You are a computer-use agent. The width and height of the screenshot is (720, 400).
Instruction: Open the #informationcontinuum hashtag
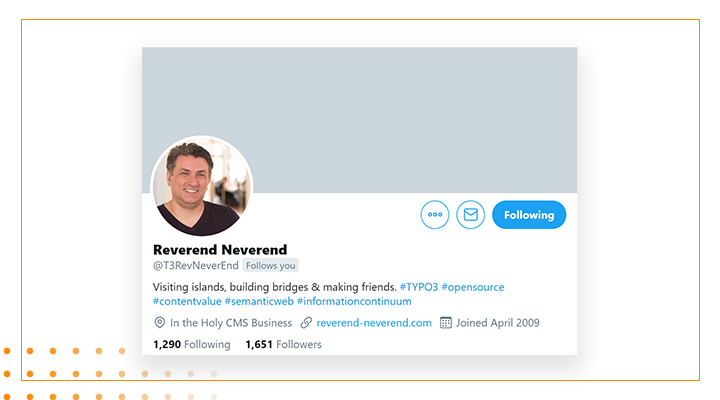(354, 301)
